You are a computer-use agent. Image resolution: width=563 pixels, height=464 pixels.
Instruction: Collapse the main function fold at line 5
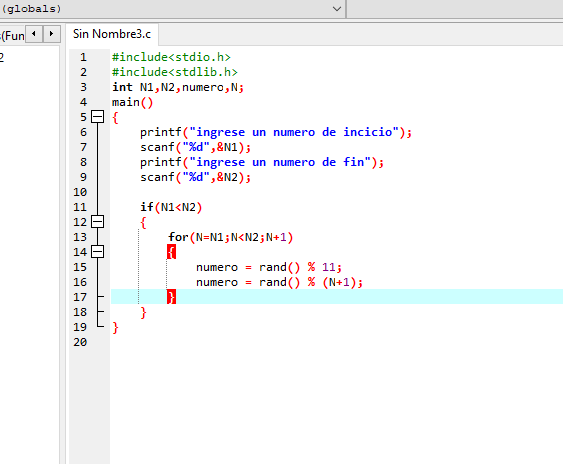[97, 117]
